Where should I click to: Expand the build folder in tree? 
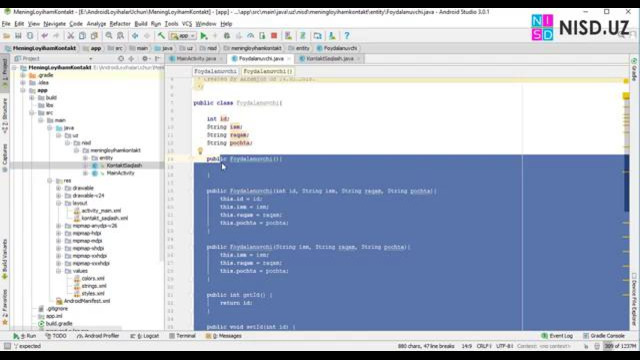32,98
